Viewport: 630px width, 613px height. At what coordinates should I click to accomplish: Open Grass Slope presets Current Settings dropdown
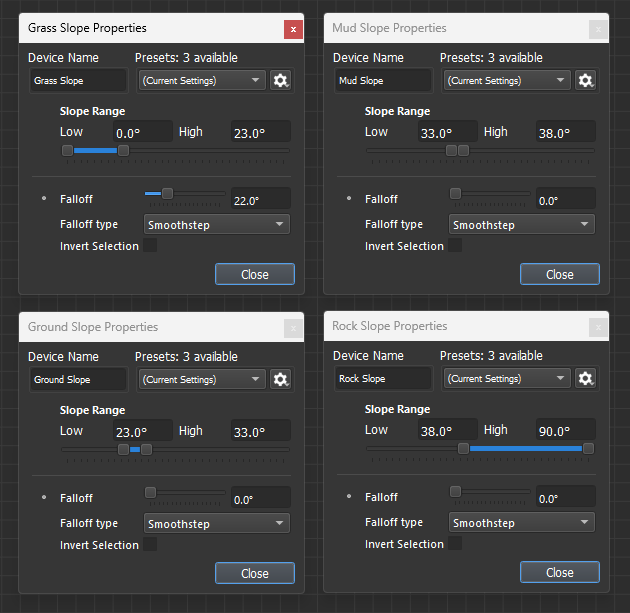pos(202,80)
